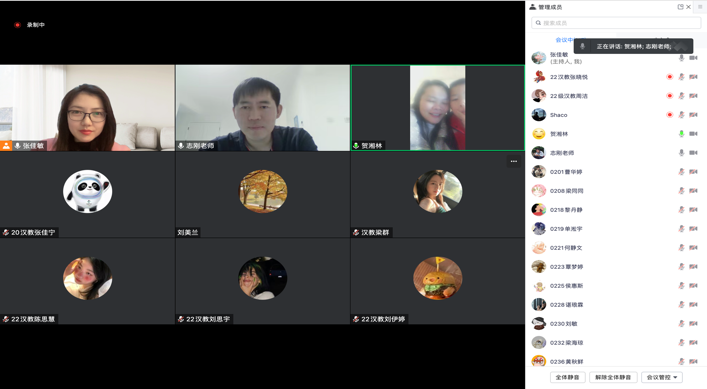Expand the 会议管控 dropdown
The height and width of the screenshot is (389, 707).
pyautogui.click(x=661, y=377)
